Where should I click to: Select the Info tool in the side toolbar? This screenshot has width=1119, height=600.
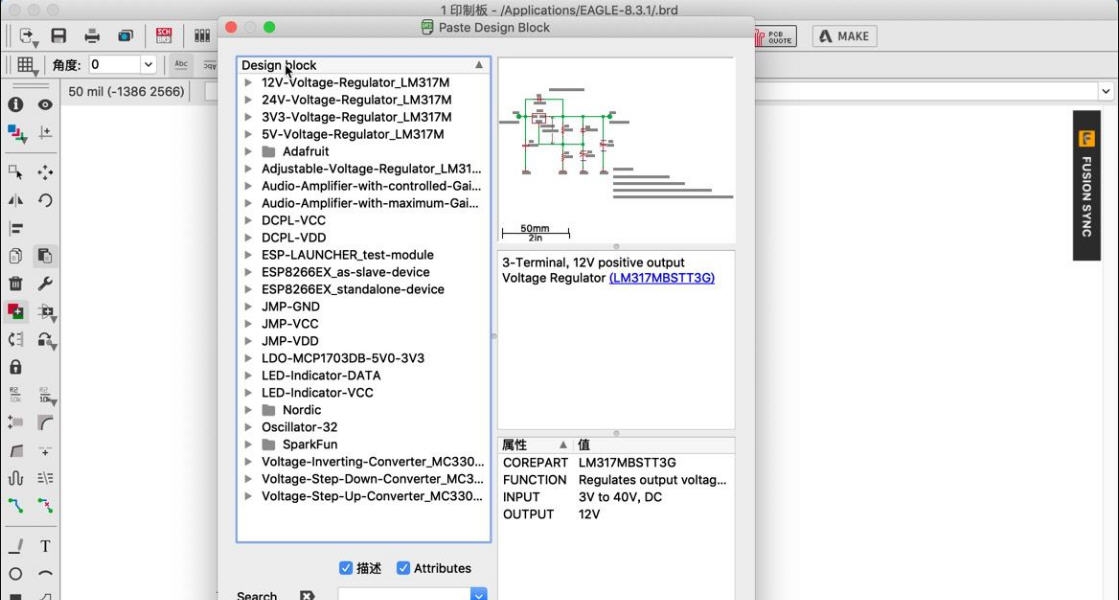tap(15, 105)
